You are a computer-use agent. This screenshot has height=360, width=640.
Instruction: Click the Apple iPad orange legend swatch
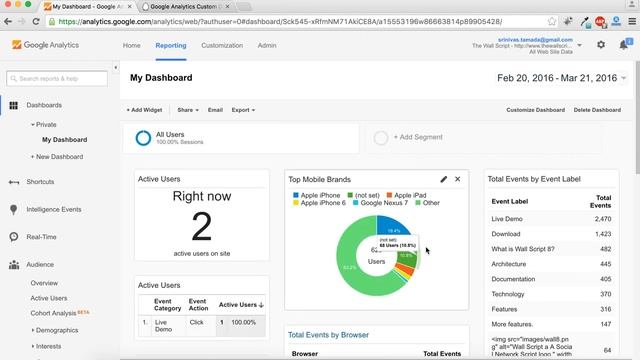click(x=389, y=195)
